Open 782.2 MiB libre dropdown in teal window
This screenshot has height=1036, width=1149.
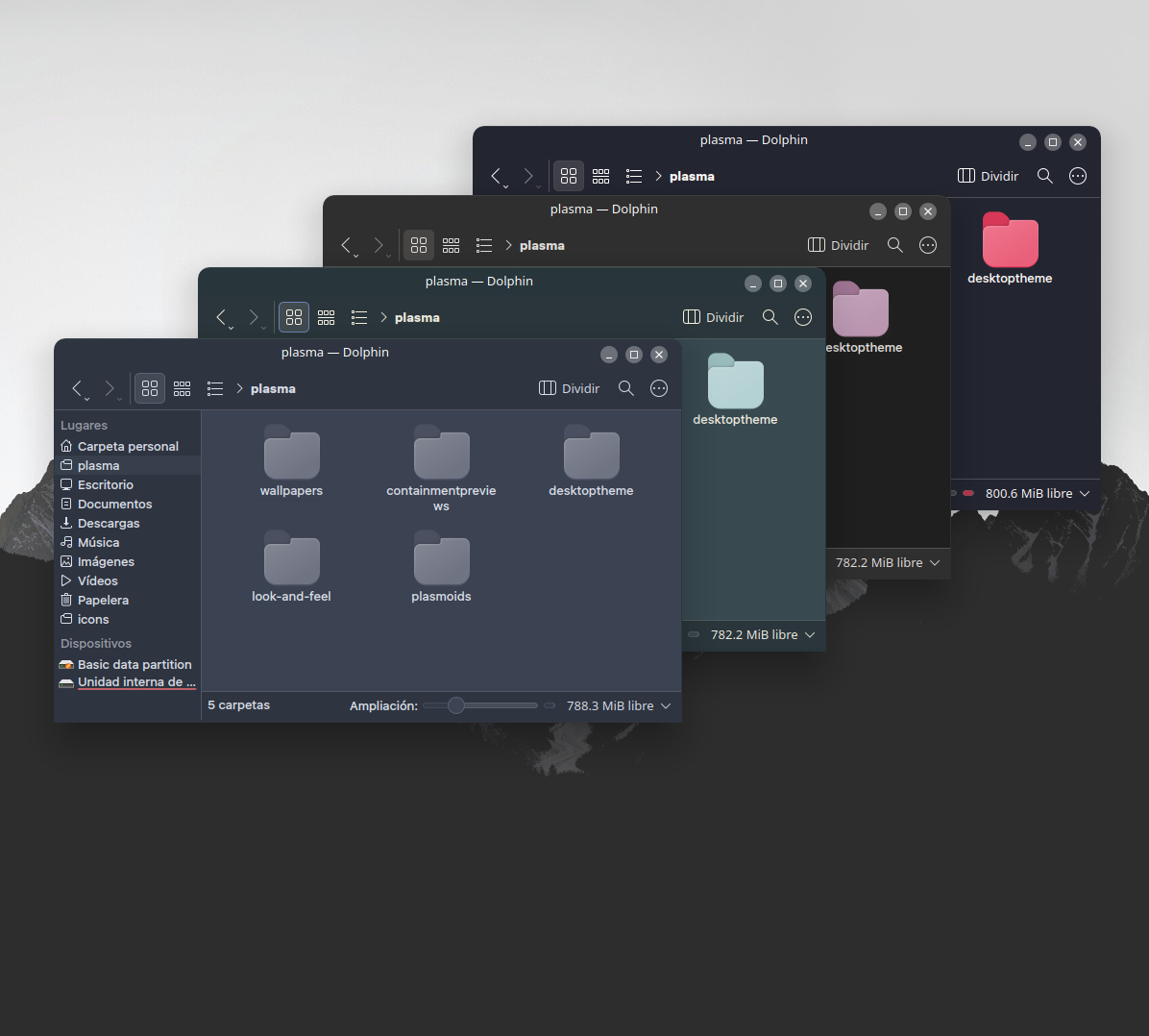(762, 635)
